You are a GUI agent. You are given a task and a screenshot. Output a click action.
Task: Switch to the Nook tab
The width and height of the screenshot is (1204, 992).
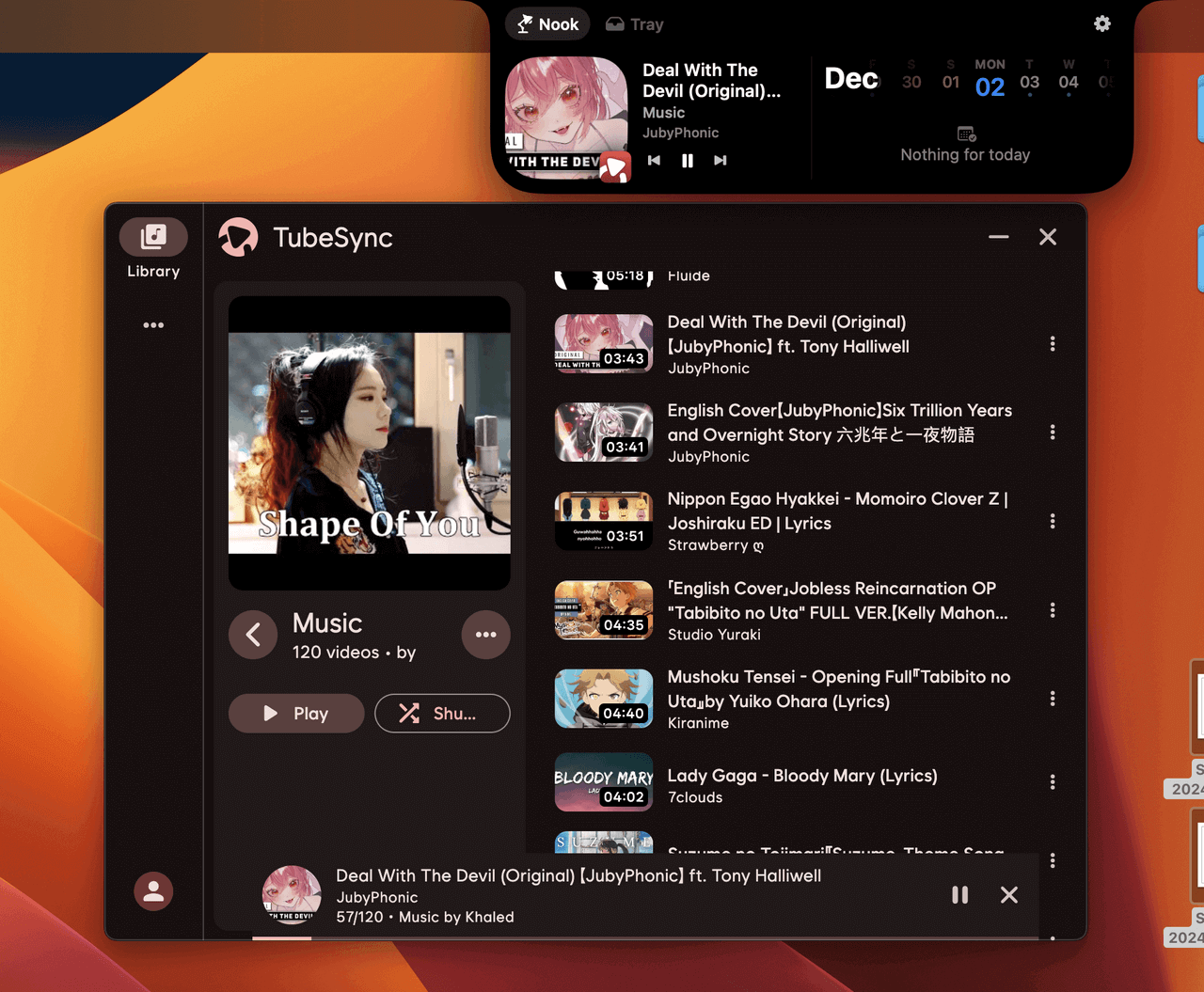click(547, 24)
